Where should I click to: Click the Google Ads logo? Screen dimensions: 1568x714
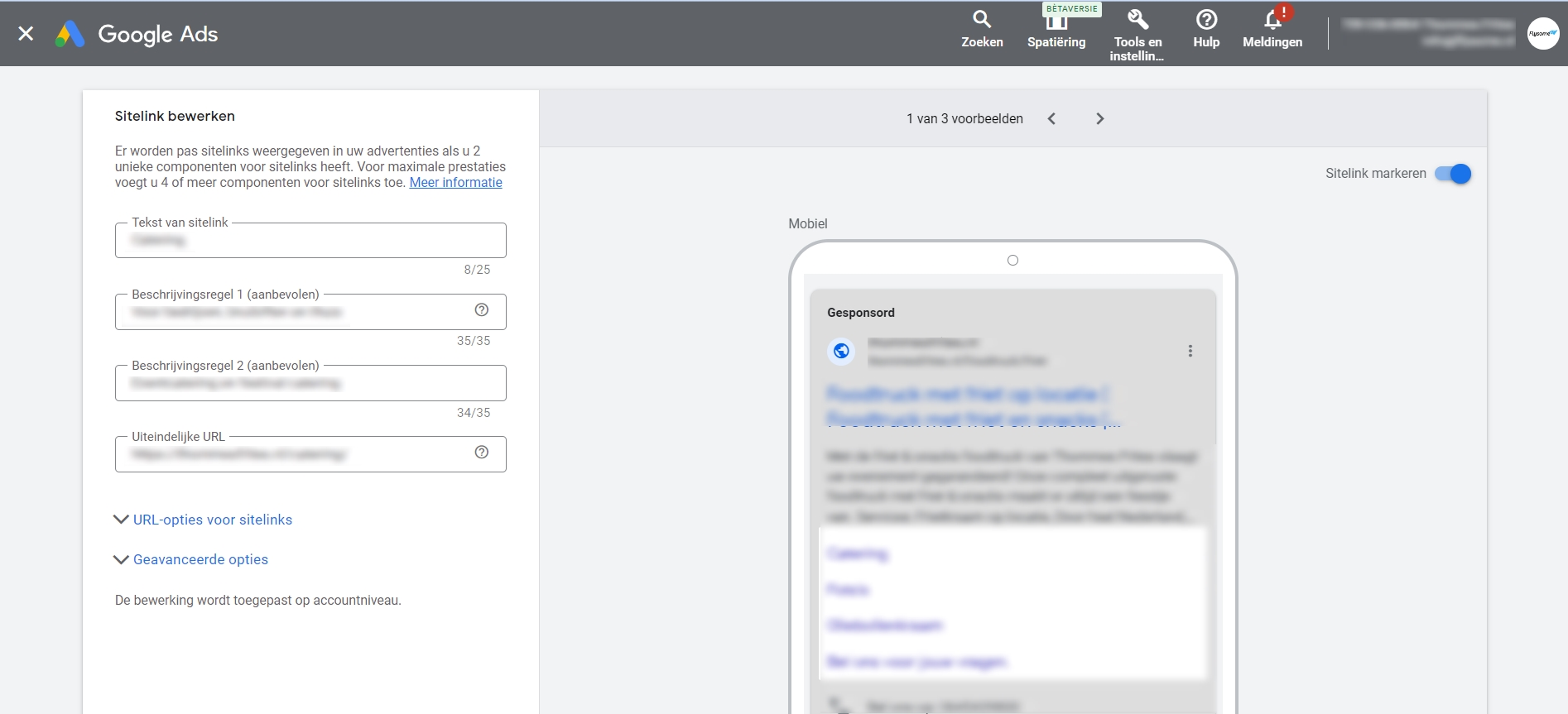(x=137, y=34)
